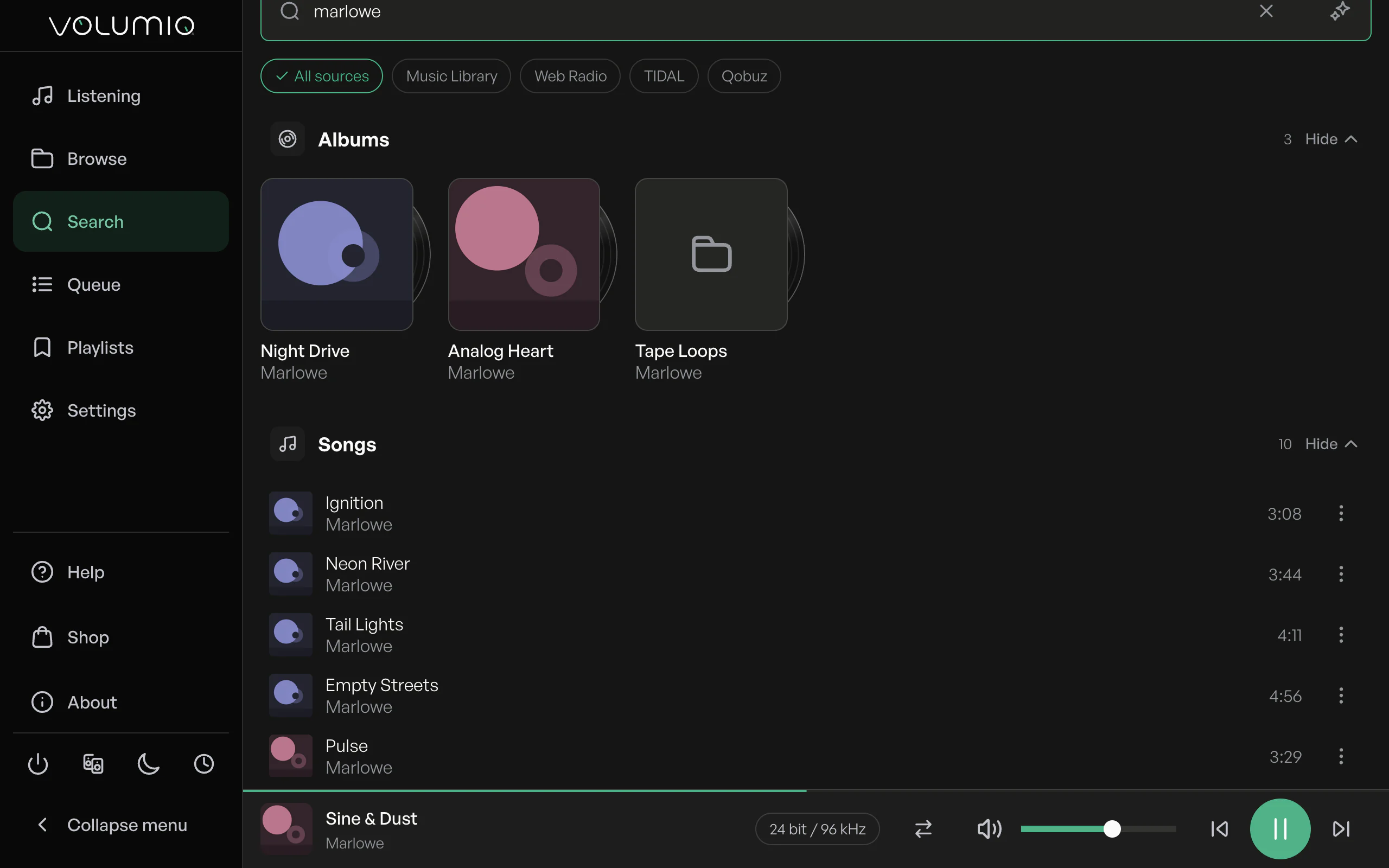Viewport: 1389px width, 868px height.
Task: Click the AI sparkle search icon
Action: (1340, 11)
